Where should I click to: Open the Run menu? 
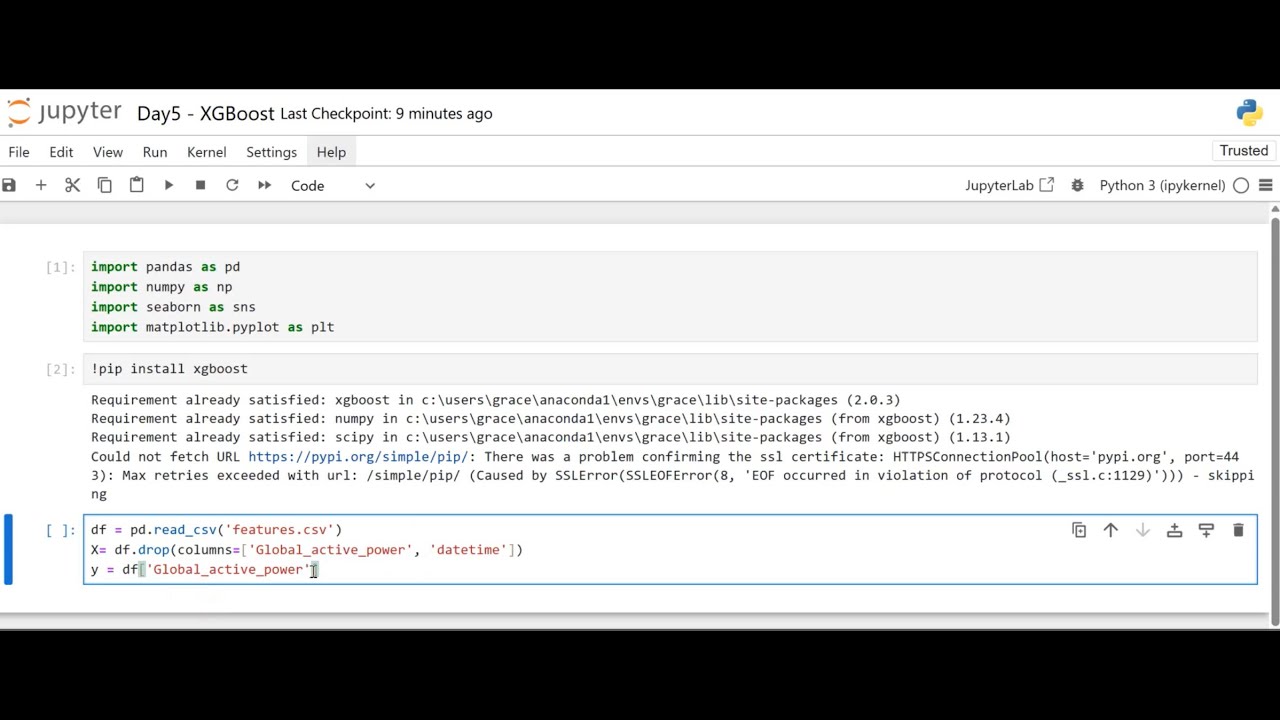(155, 152)
